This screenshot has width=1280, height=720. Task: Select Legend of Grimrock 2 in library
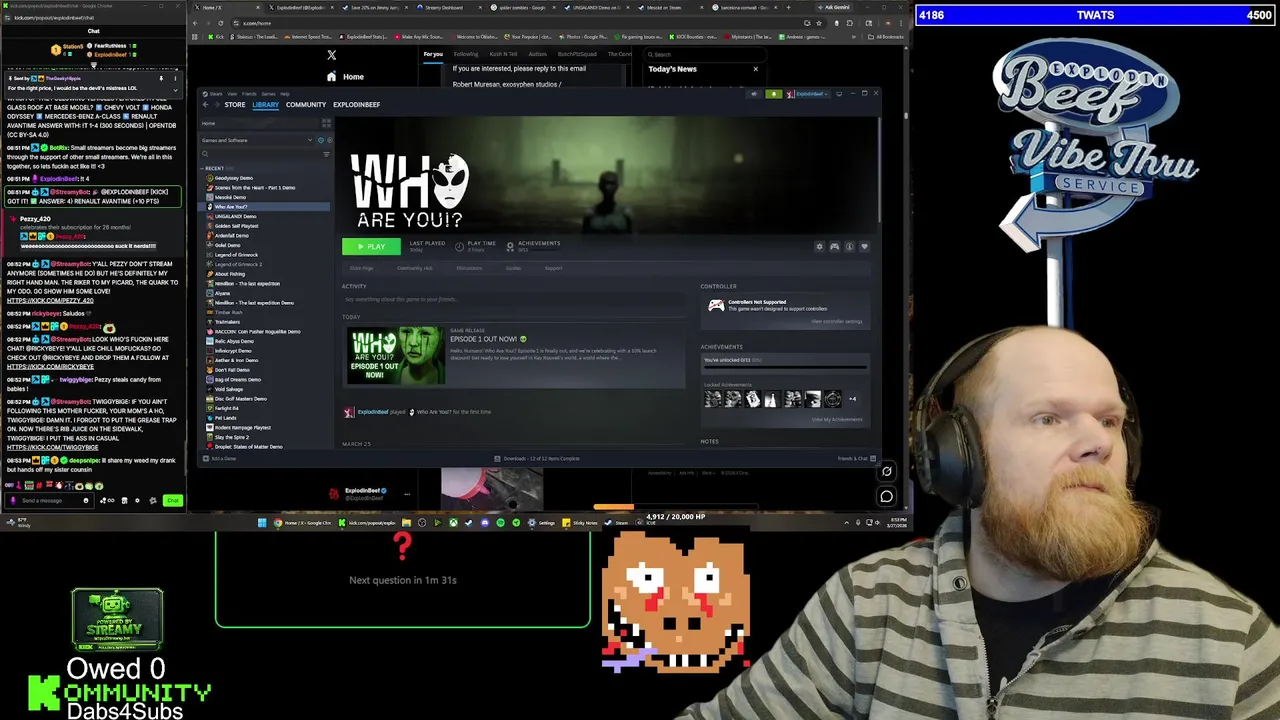[238, 264]
